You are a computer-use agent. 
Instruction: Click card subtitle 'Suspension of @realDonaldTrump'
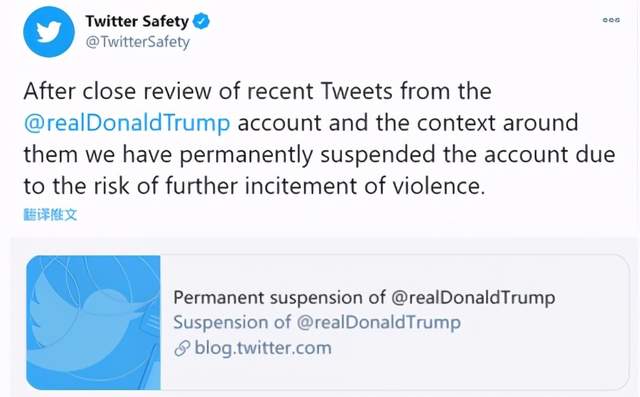click(317, 322)
